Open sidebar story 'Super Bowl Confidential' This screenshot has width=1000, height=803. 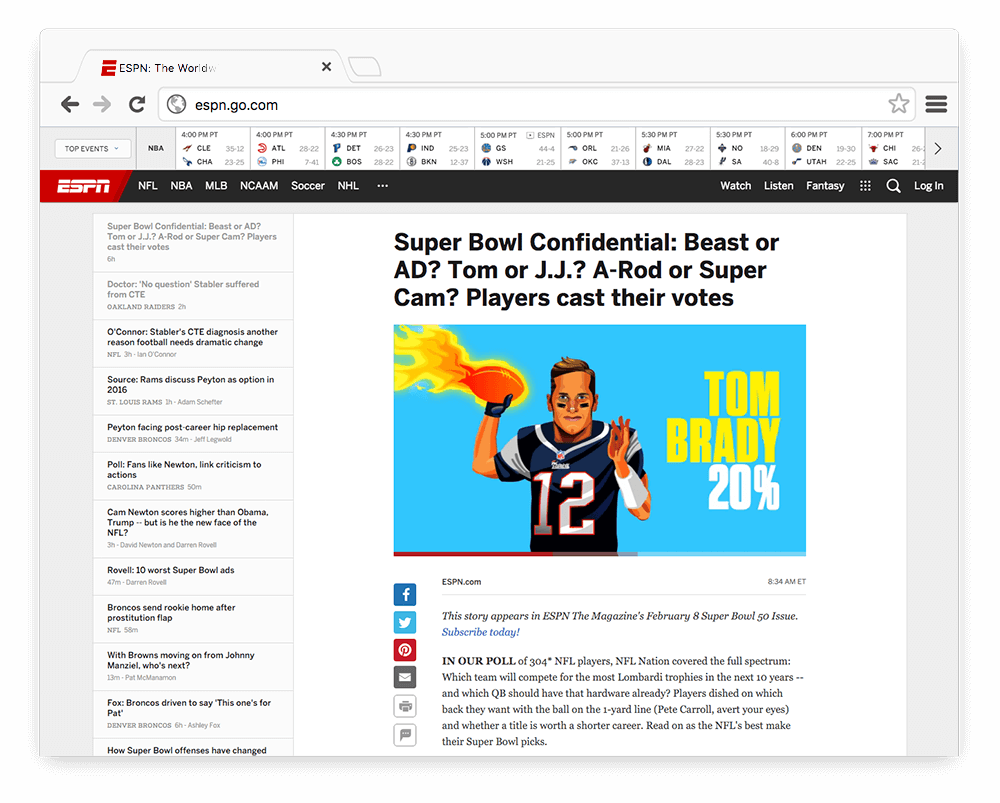pyautogui.click(x=193, y=242)
